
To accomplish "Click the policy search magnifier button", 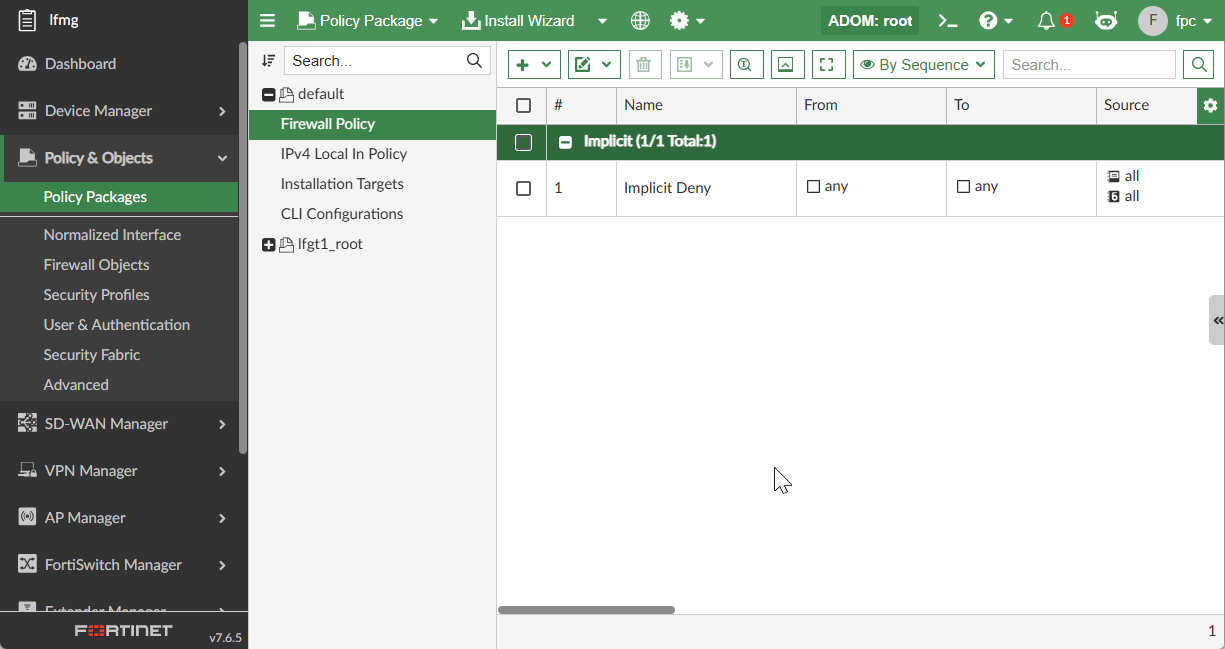I will coord(1198,65).
